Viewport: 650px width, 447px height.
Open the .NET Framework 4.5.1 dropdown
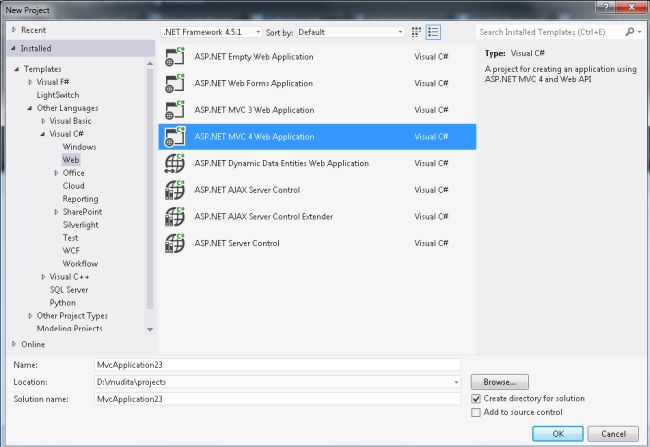pos(211,32)
